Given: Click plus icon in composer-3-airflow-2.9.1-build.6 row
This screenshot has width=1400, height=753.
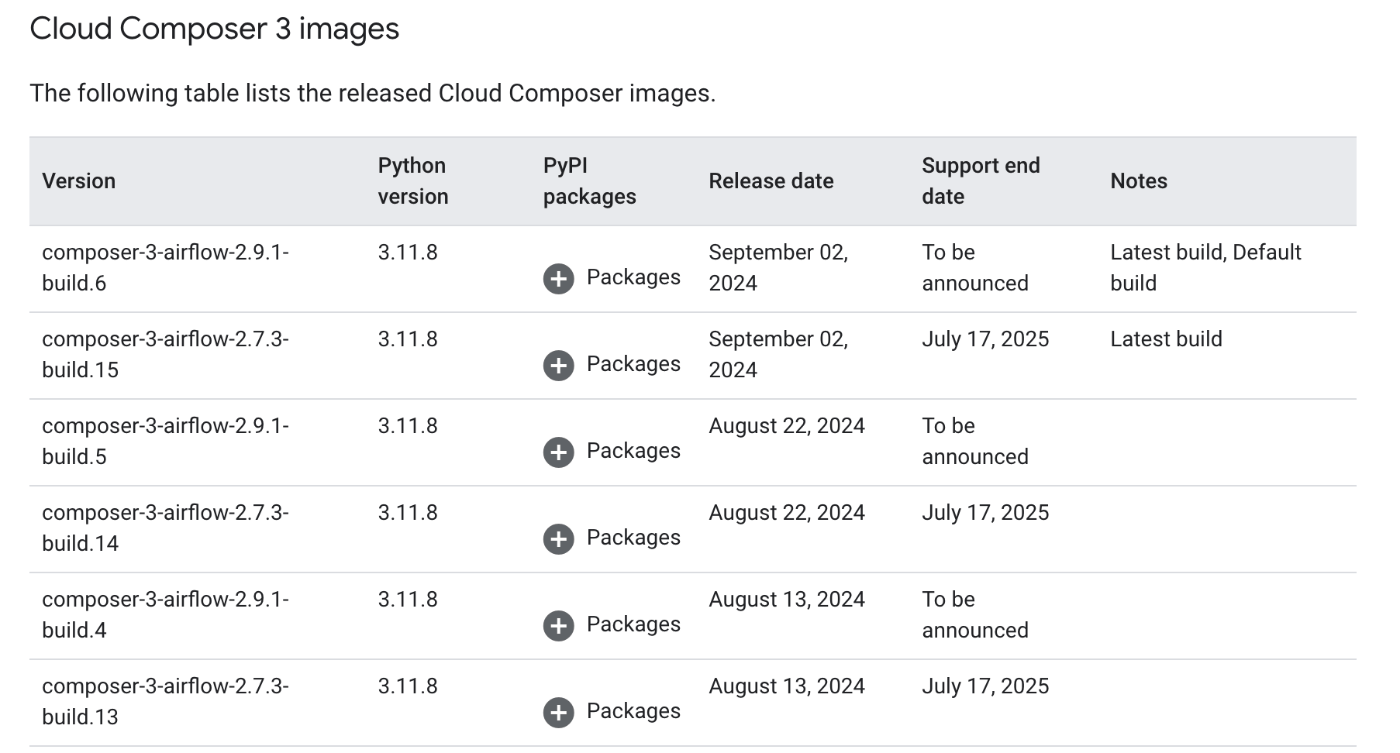Looking at the screenshot, I should [558, 279].
